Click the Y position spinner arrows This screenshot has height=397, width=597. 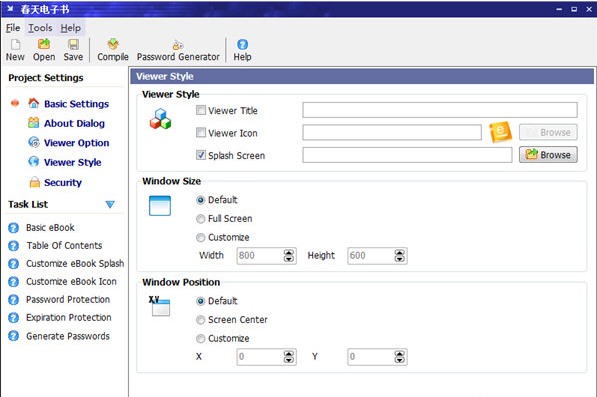(399, 357)
